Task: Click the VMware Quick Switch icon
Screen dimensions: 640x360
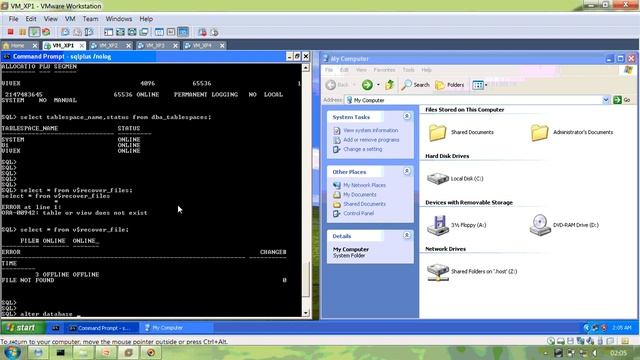Action: [120, 32]
